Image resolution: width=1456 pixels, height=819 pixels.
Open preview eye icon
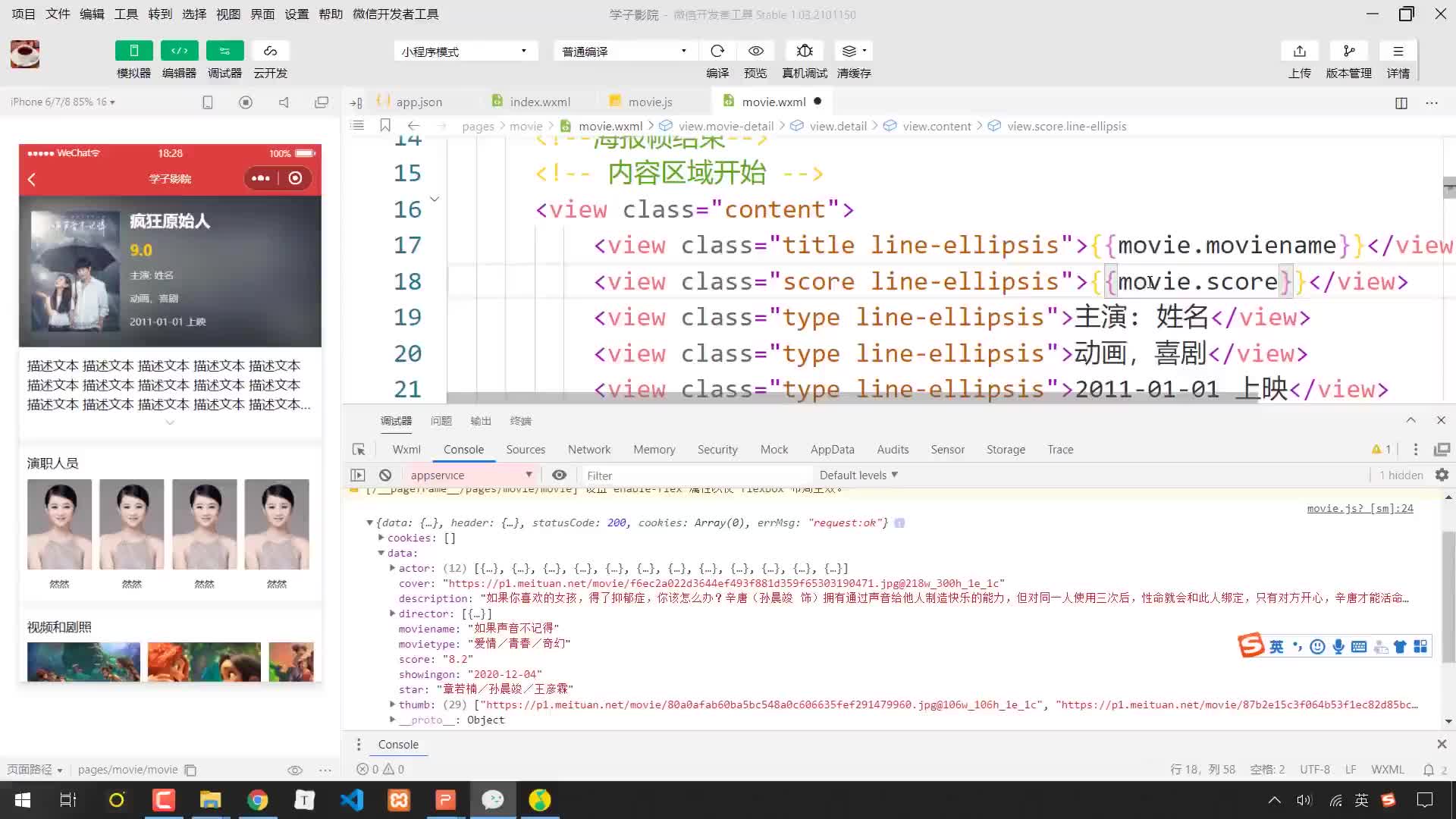point(755,51)
